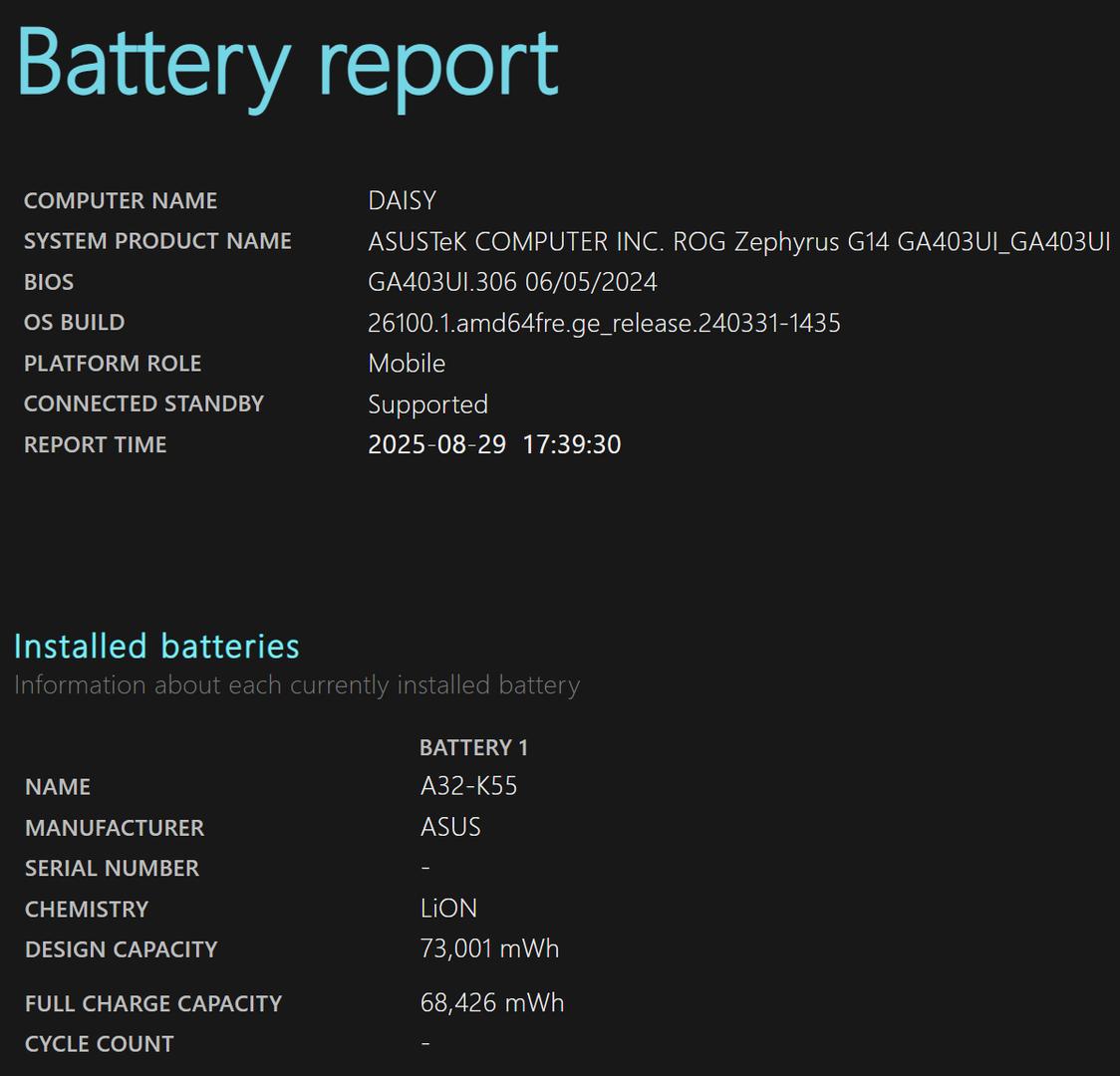Click design capacity value '73,001 mWh'
The image size is (1120, 1076).
coord(490,948)
